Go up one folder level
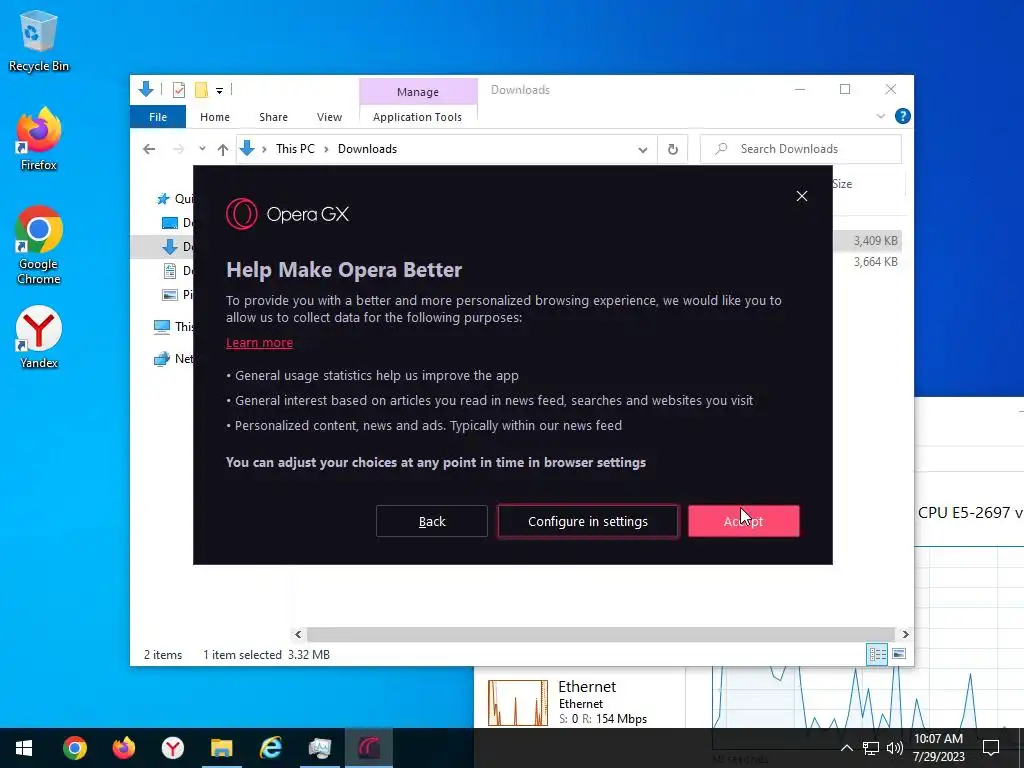Screen dimensions: 1024x768 (223, 150)
